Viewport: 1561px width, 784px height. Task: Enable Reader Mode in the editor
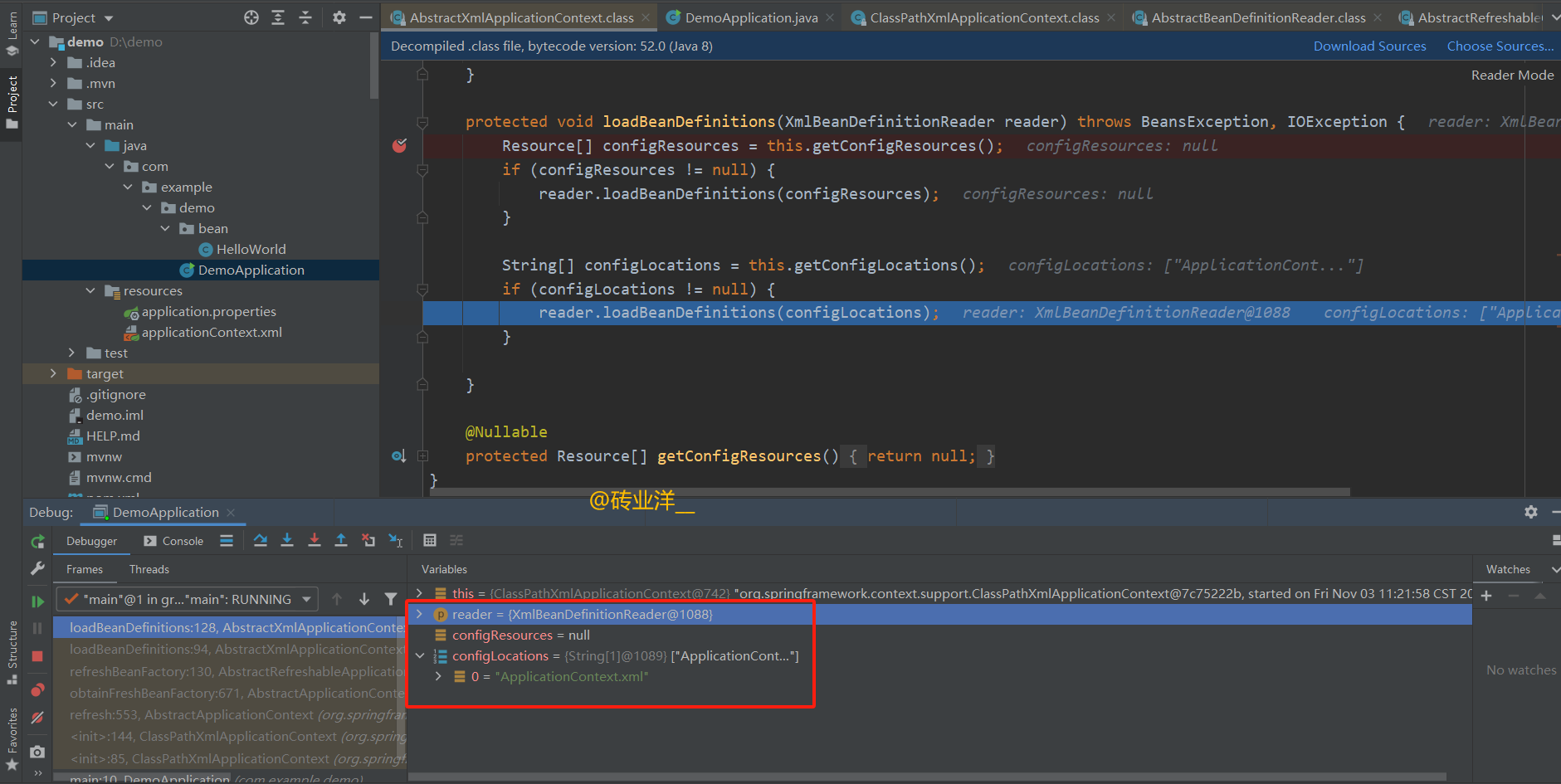[1512, 75]
